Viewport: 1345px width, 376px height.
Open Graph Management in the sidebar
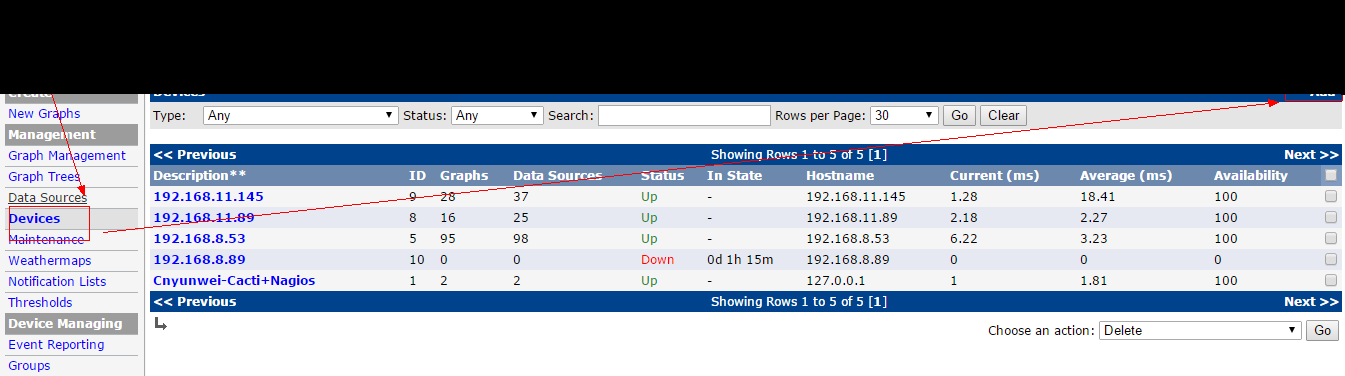point(67,155)
